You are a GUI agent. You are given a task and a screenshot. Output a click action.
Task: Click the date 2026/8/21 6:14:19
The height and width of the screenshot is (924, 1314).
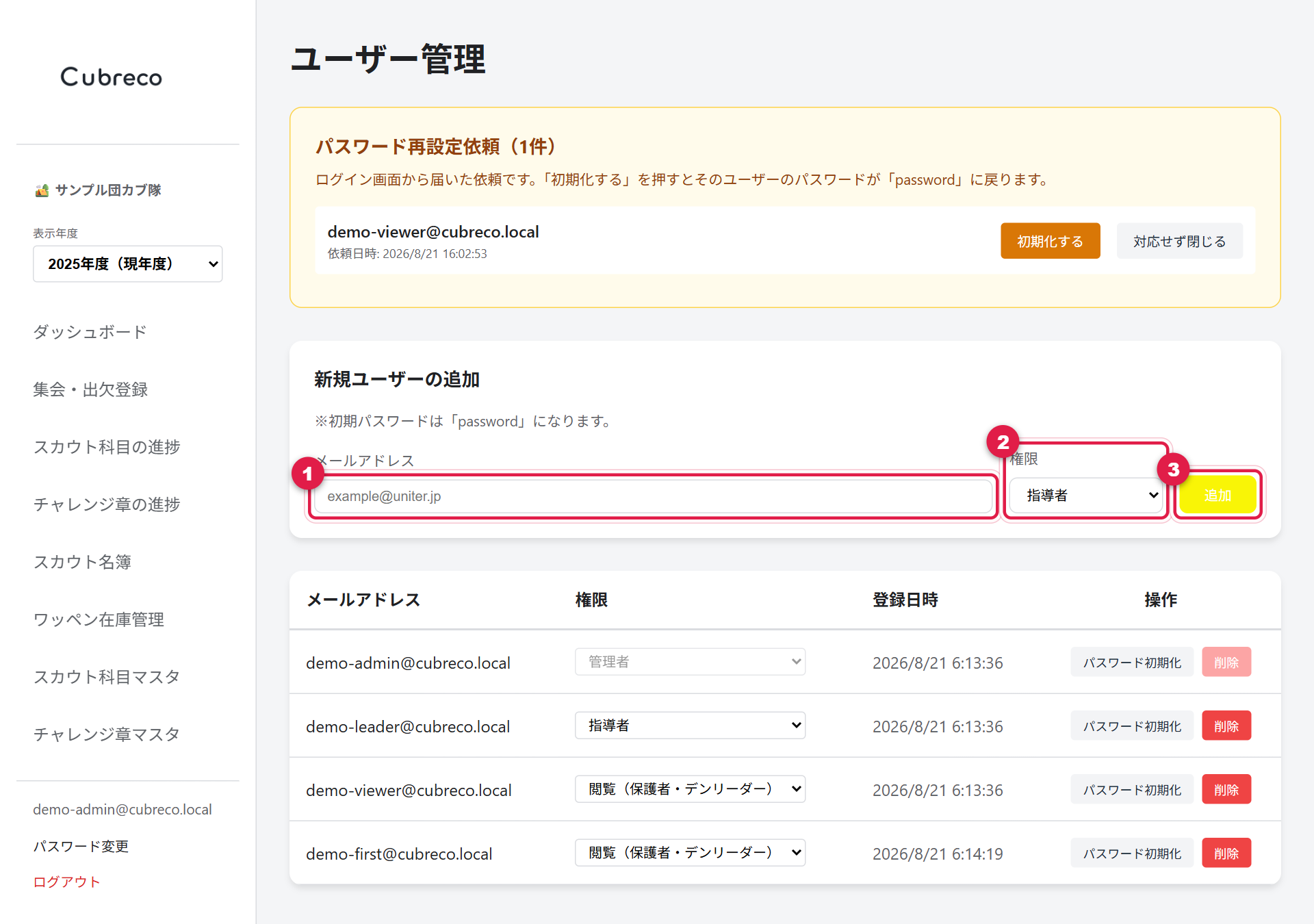[x=938, y=854]
